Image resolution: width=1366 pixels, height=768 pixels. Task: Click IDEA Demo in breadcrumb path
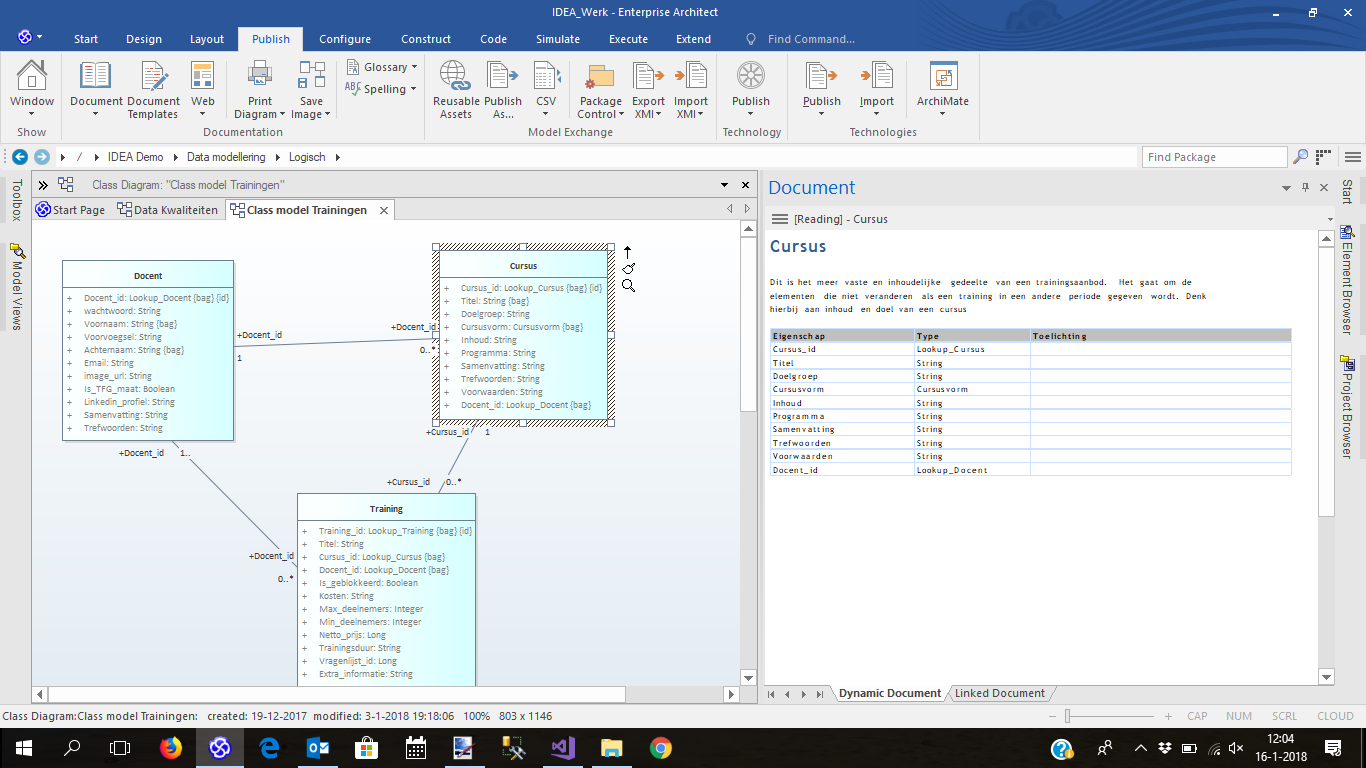[135, 157]
